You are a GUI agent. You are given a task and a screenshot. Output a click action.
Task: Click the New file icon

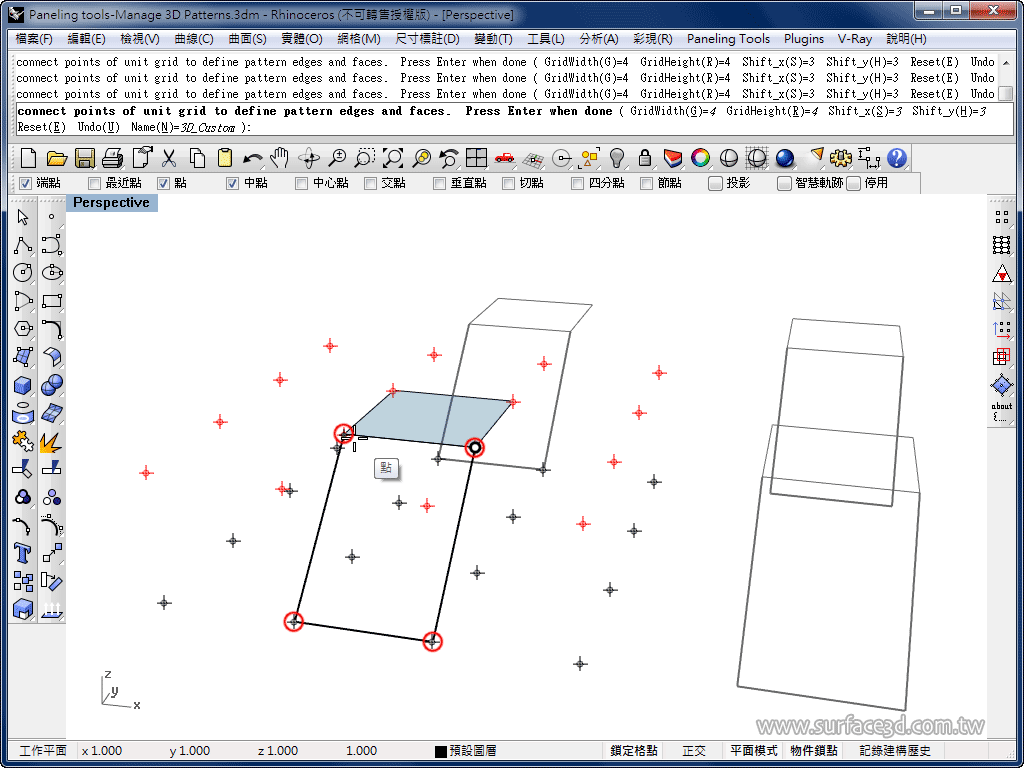28,158
